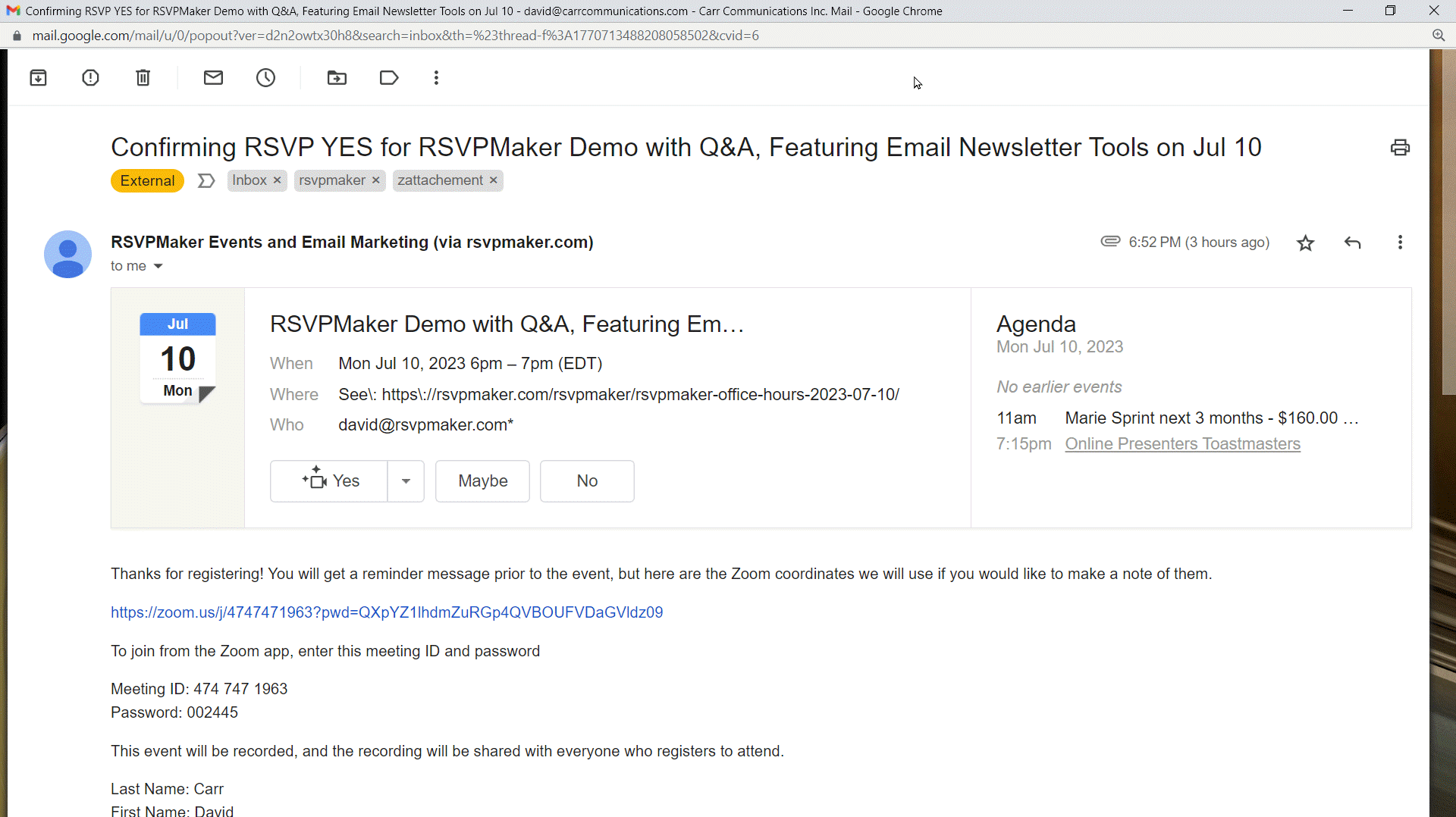Report this message as spam
This screenshot has width=1456, height=817.
click(x=90, y=77)
